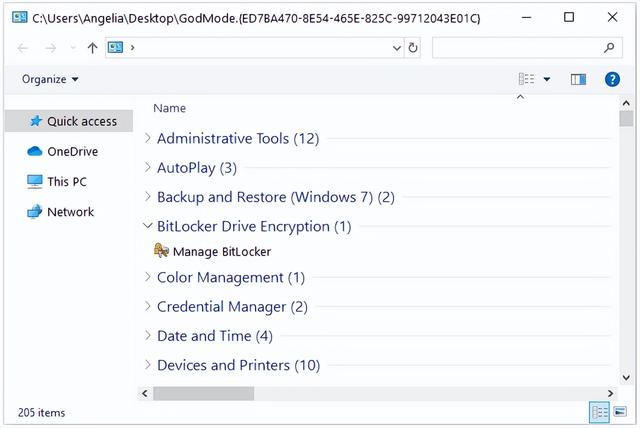Refresh the folder view
The height and width of the screenshot is (428, 640).
click(413, 48)
